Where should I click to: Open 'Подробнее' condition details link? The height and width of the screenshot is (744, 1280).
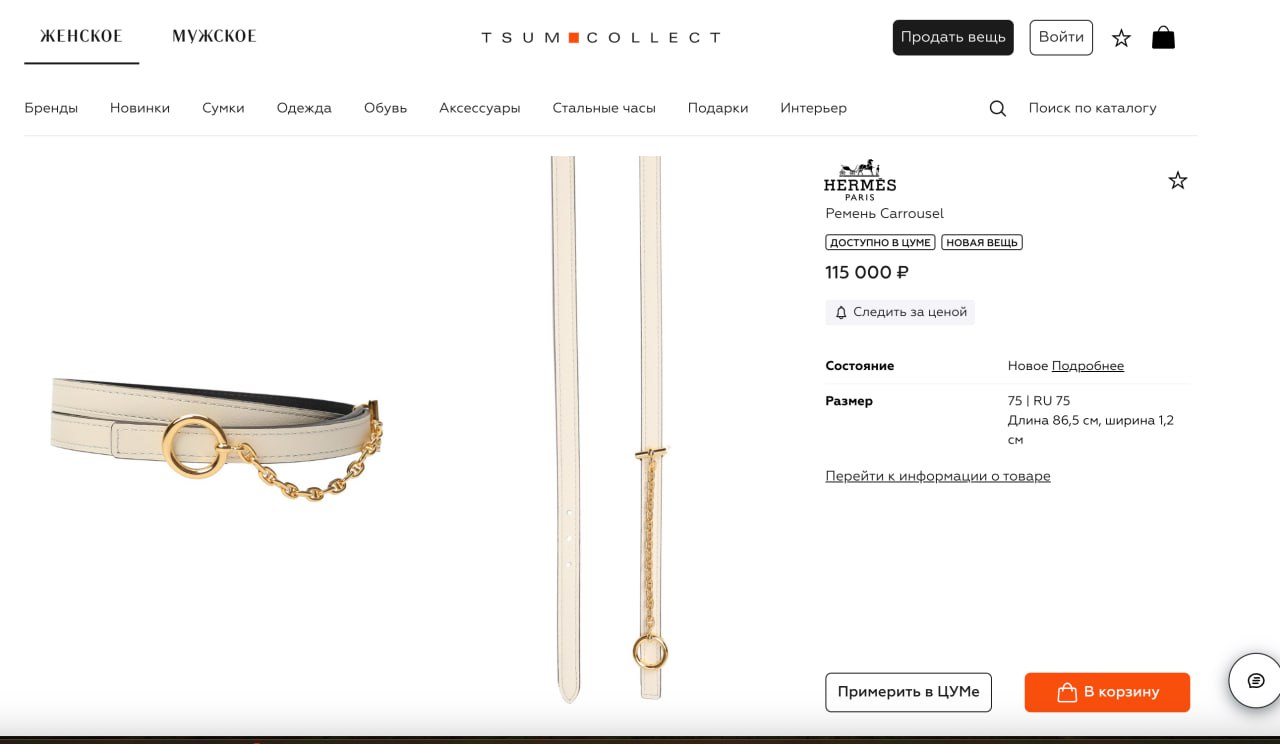click(x=1088, y=366)
